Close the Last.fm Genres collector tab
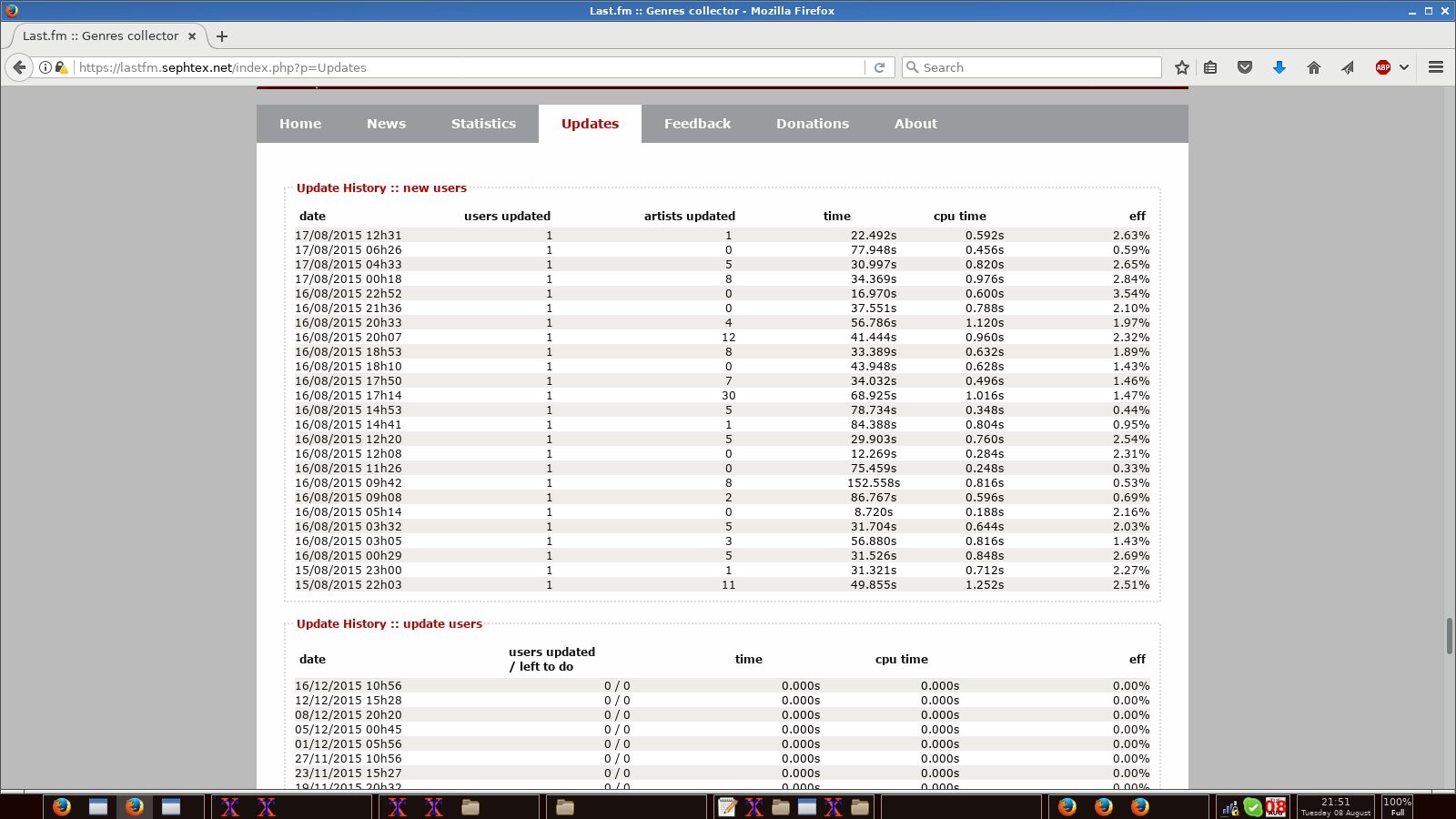Screen dimensions: 1456x819 [x=192, y=36]
